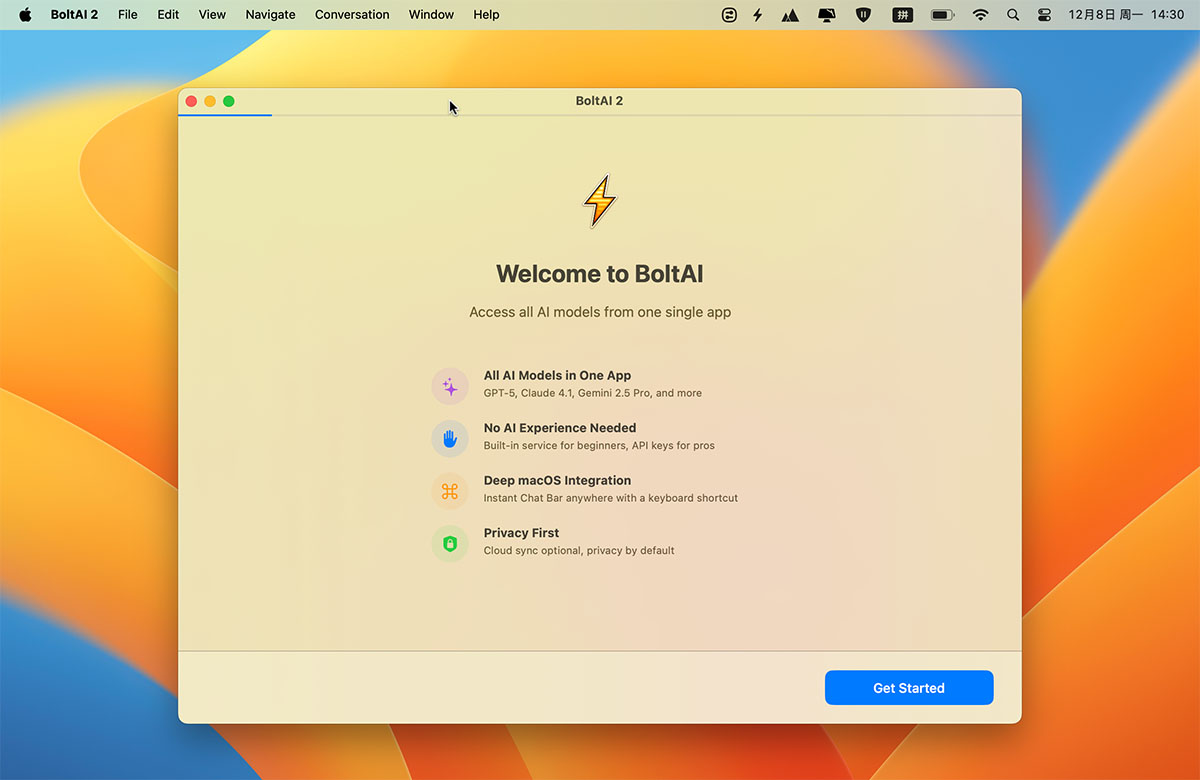Open the BoltAI 2 application menu
Screen dimensions: 1200x780
coord(74,15)
